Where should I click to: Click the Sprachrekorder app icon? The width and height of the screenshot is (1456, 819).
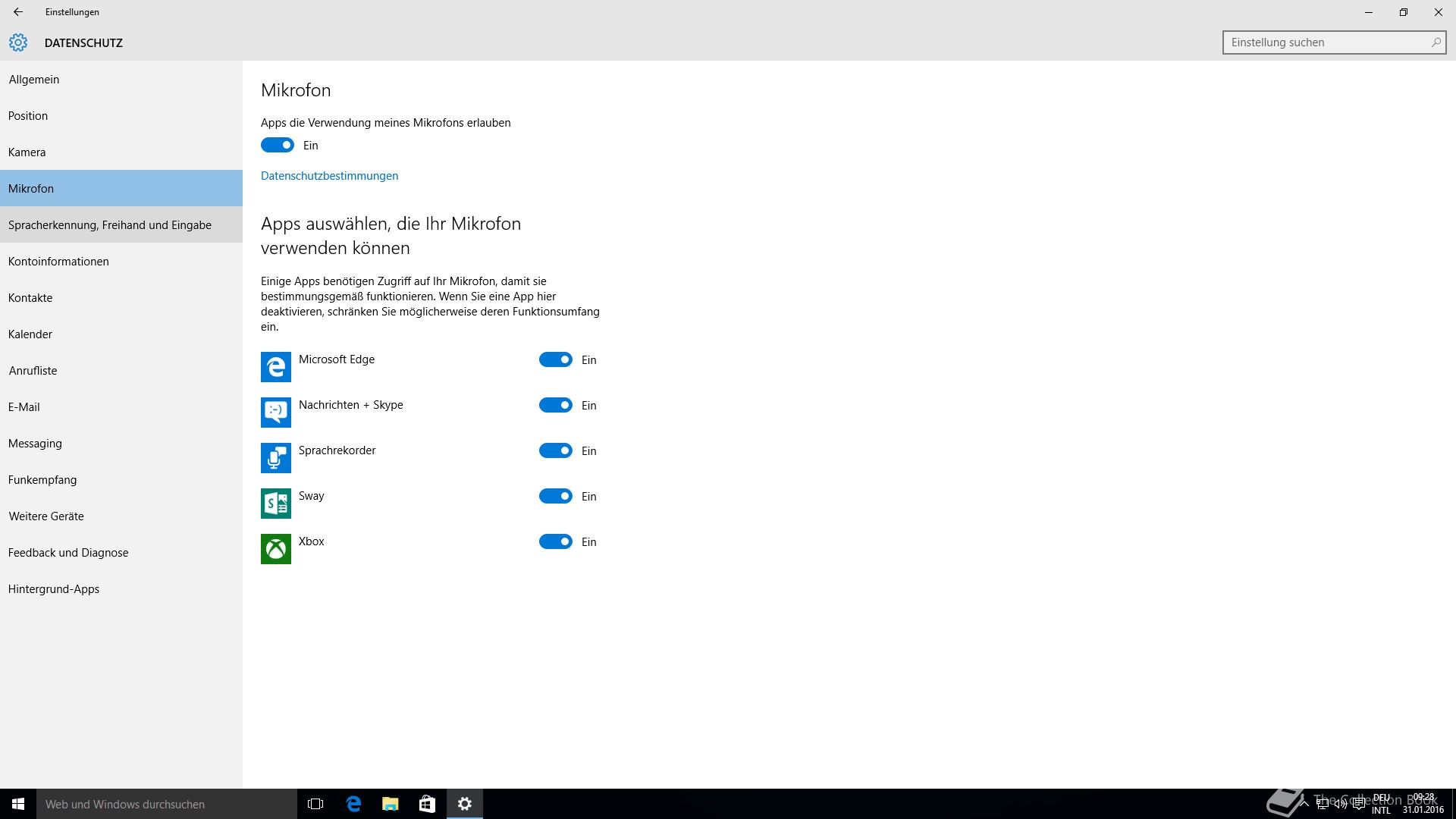click(x=276, y=458)
